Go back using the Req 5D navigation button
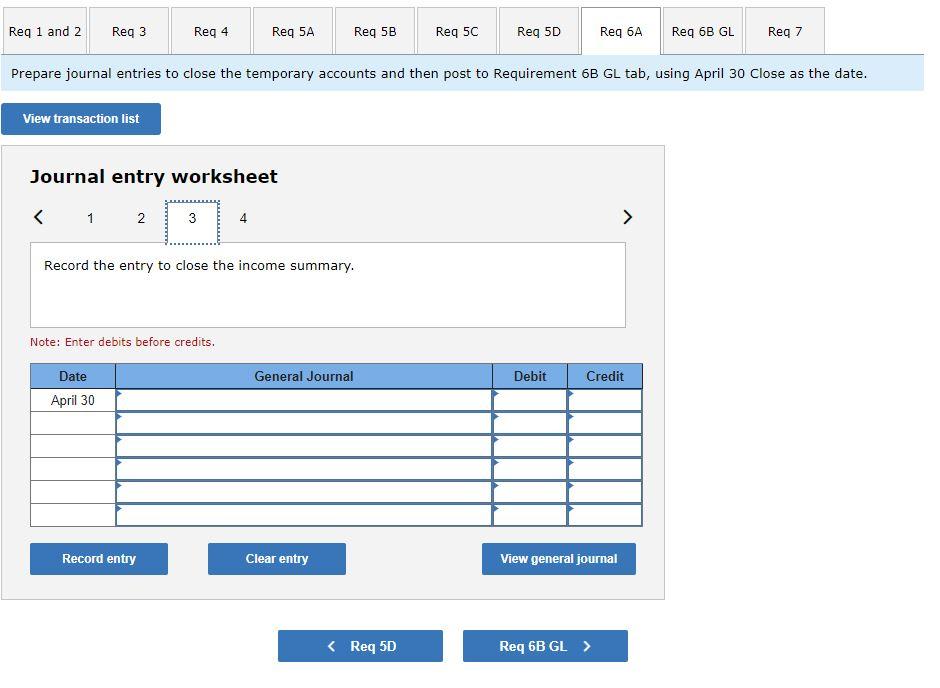 (x=360, y=645)
